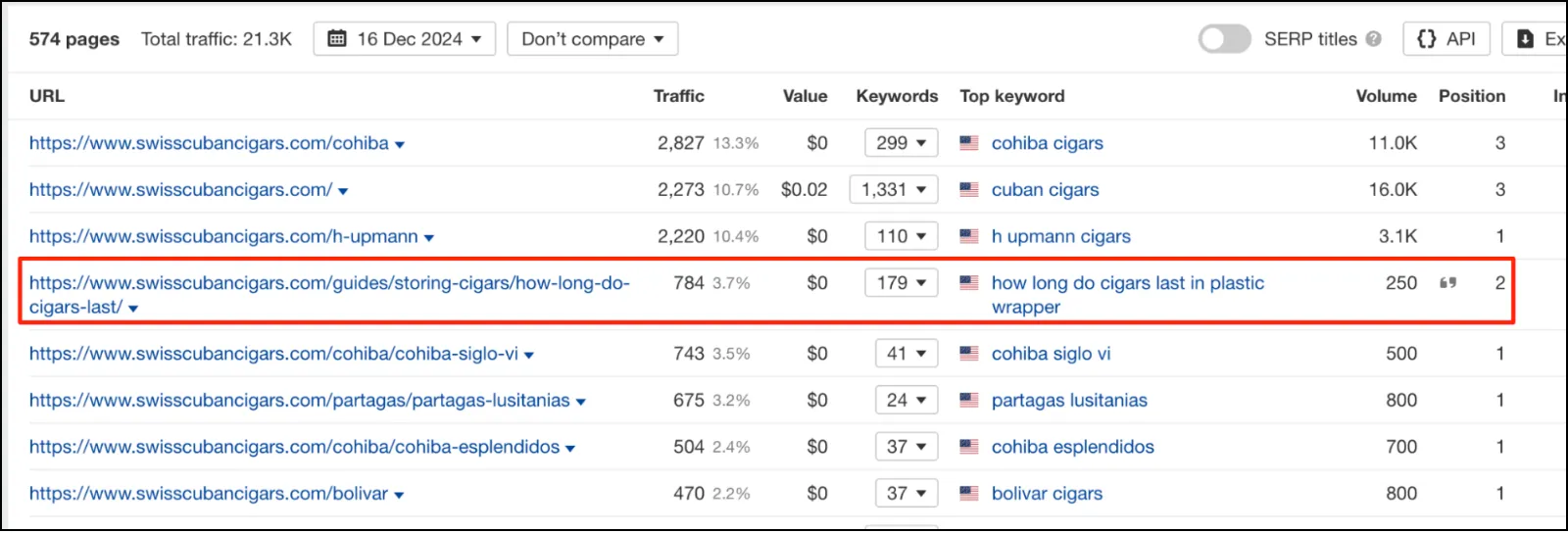1568x533 pixels.
Task: Expand the caret next to partagas-lusitanias URL
Action: point(580,402)
